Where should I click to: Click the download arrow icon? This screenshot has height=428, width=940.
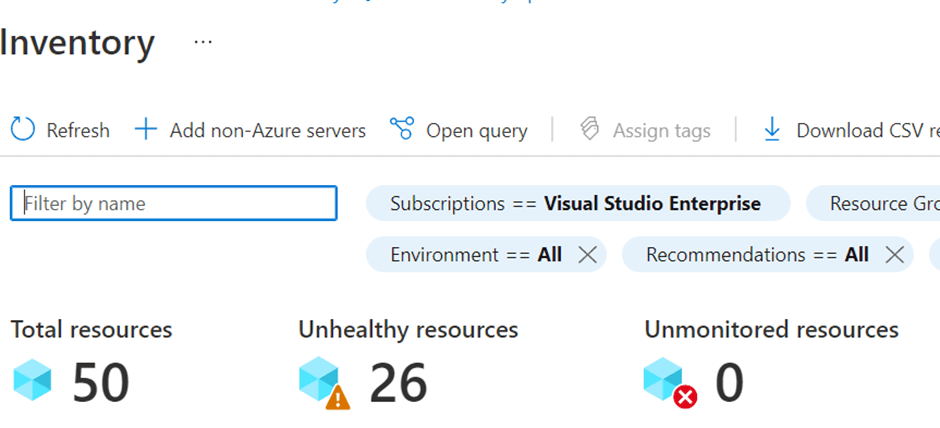point(772,129)
